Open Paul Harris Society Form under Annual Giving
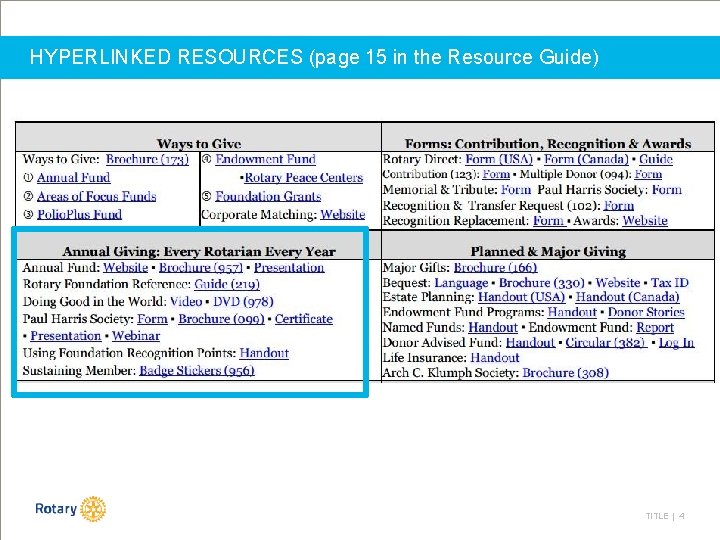The height and width of the screenshot is (540, 720). (152, 319)
